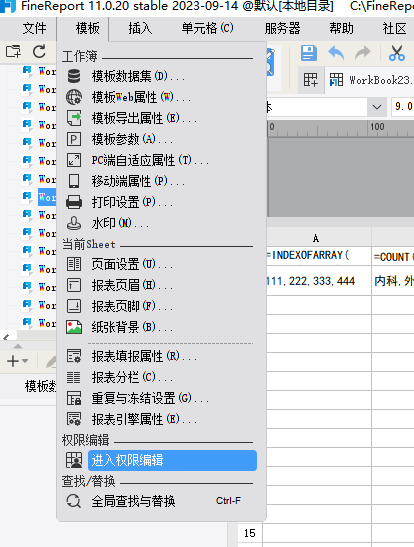Click the undo arrow icon

pos(336,53)
